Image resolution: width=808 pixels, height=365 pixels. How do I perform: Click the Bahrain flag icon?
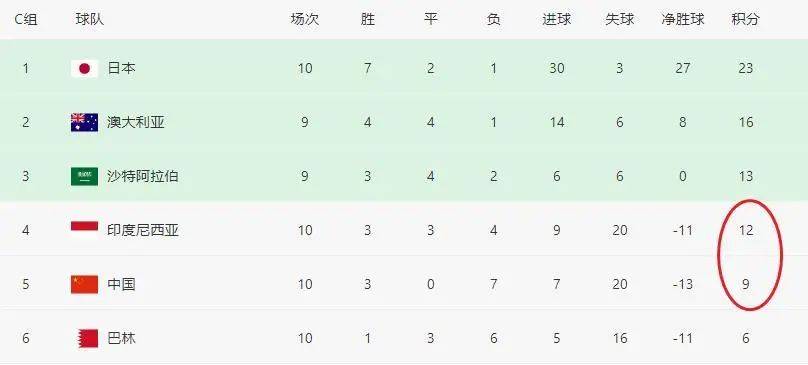tap(88, 339)
